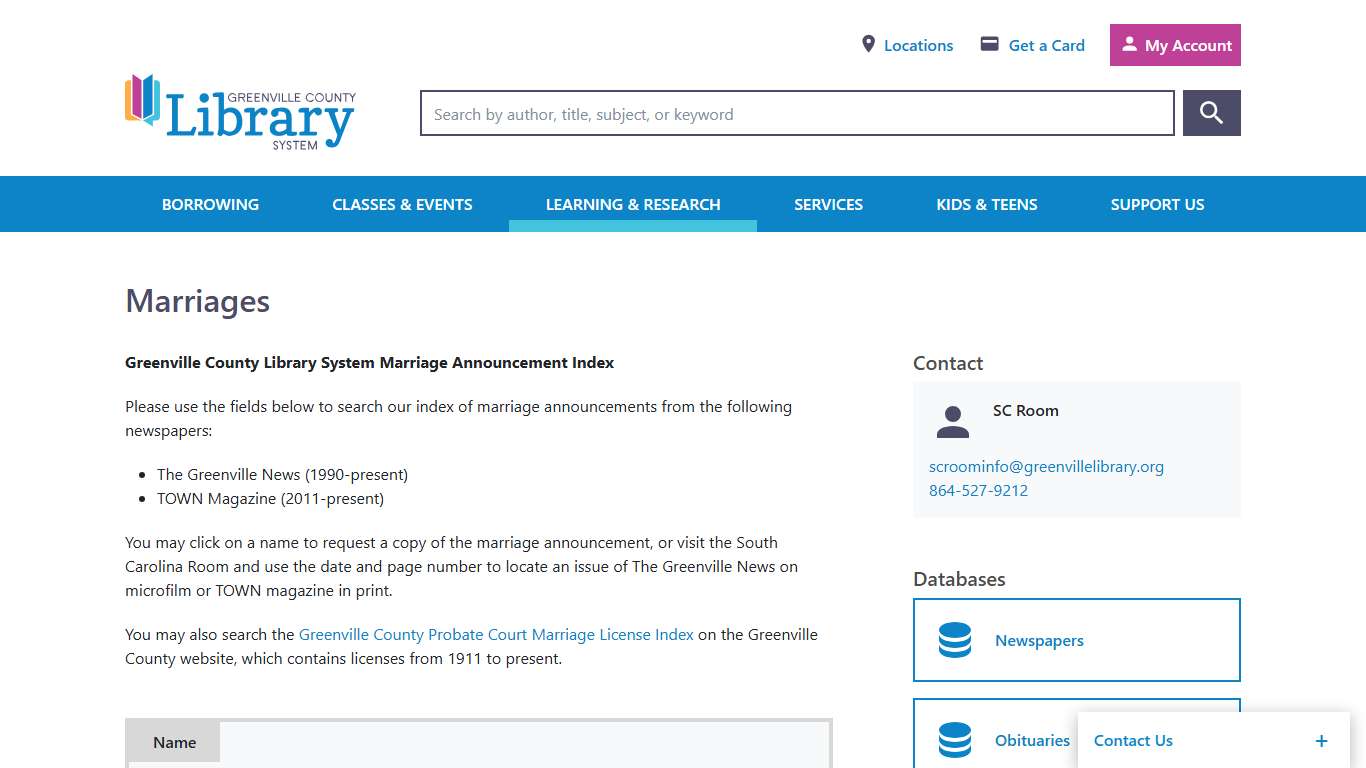Open the Learning & Research menu
1366x768 pixels.
[633, 204]
